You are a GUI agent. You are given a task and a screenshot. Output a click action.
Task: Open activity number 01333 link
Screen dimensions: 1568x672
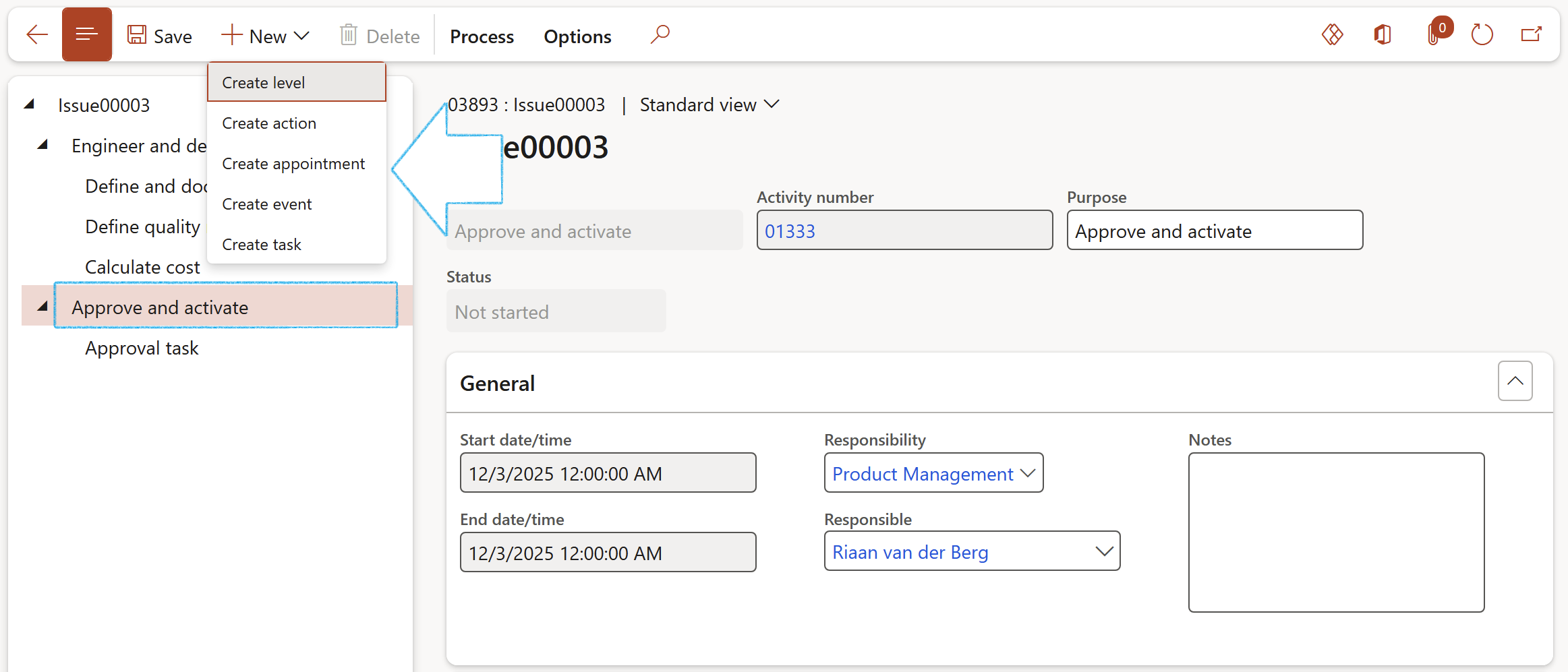point(790,231)
